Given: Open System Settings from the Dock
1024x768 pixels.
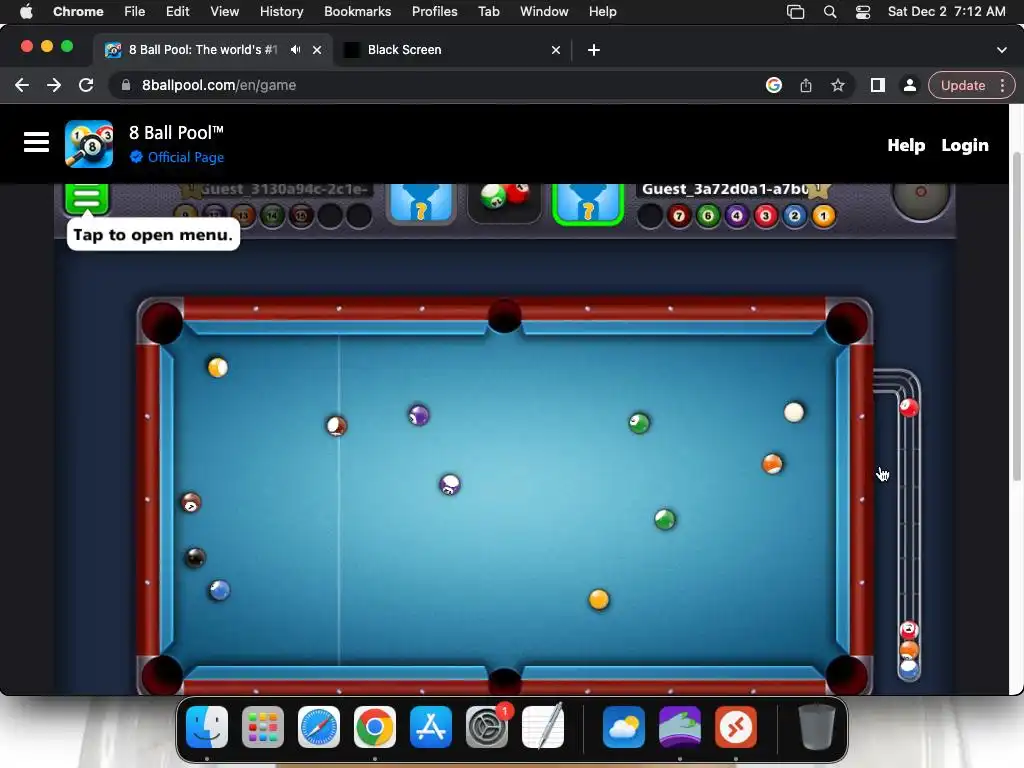Looking at the screenshot, I should pyautogui.click(x=487, y=727).
